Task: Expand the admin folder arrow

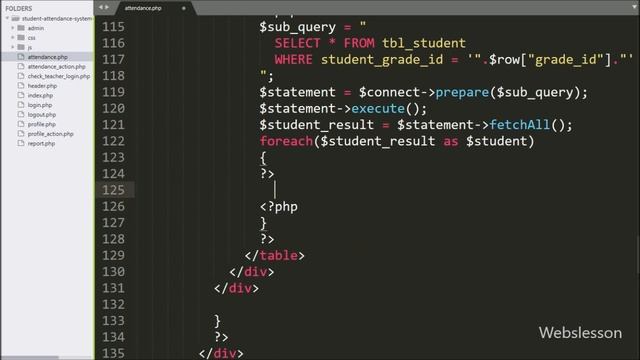Action: click(x=13, y=28)
